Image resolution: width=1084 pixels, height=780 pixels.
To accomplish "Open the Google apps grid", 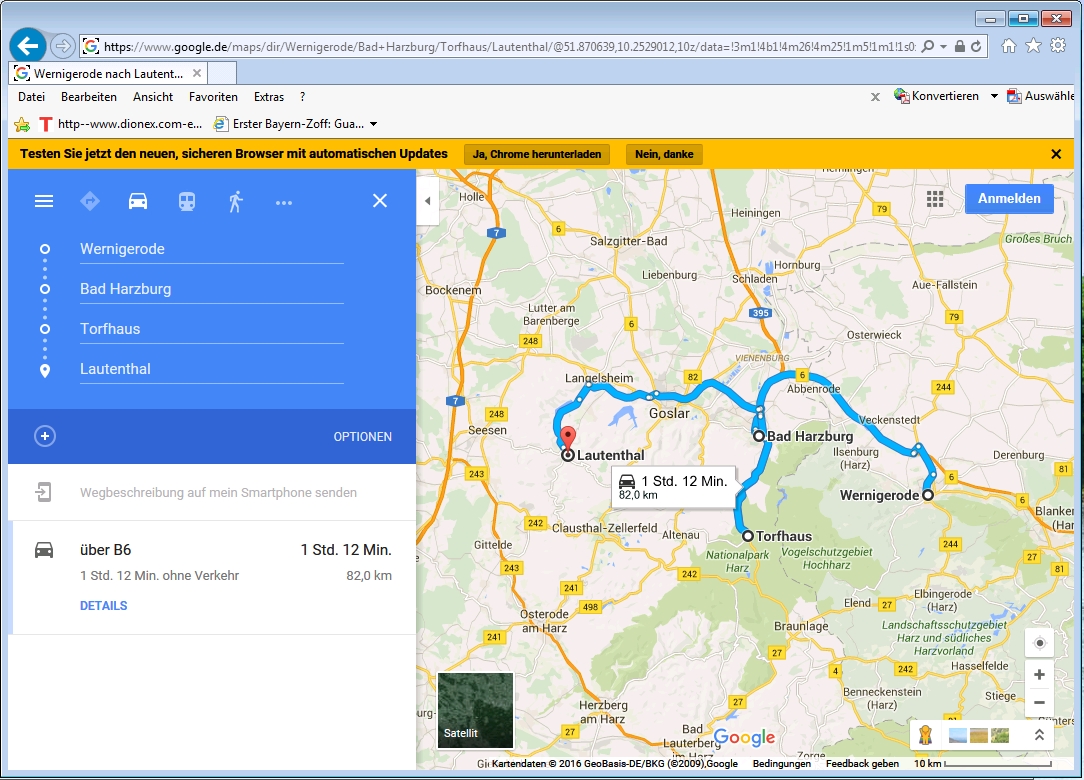I will pyautogui.click(x=935, y=199).
